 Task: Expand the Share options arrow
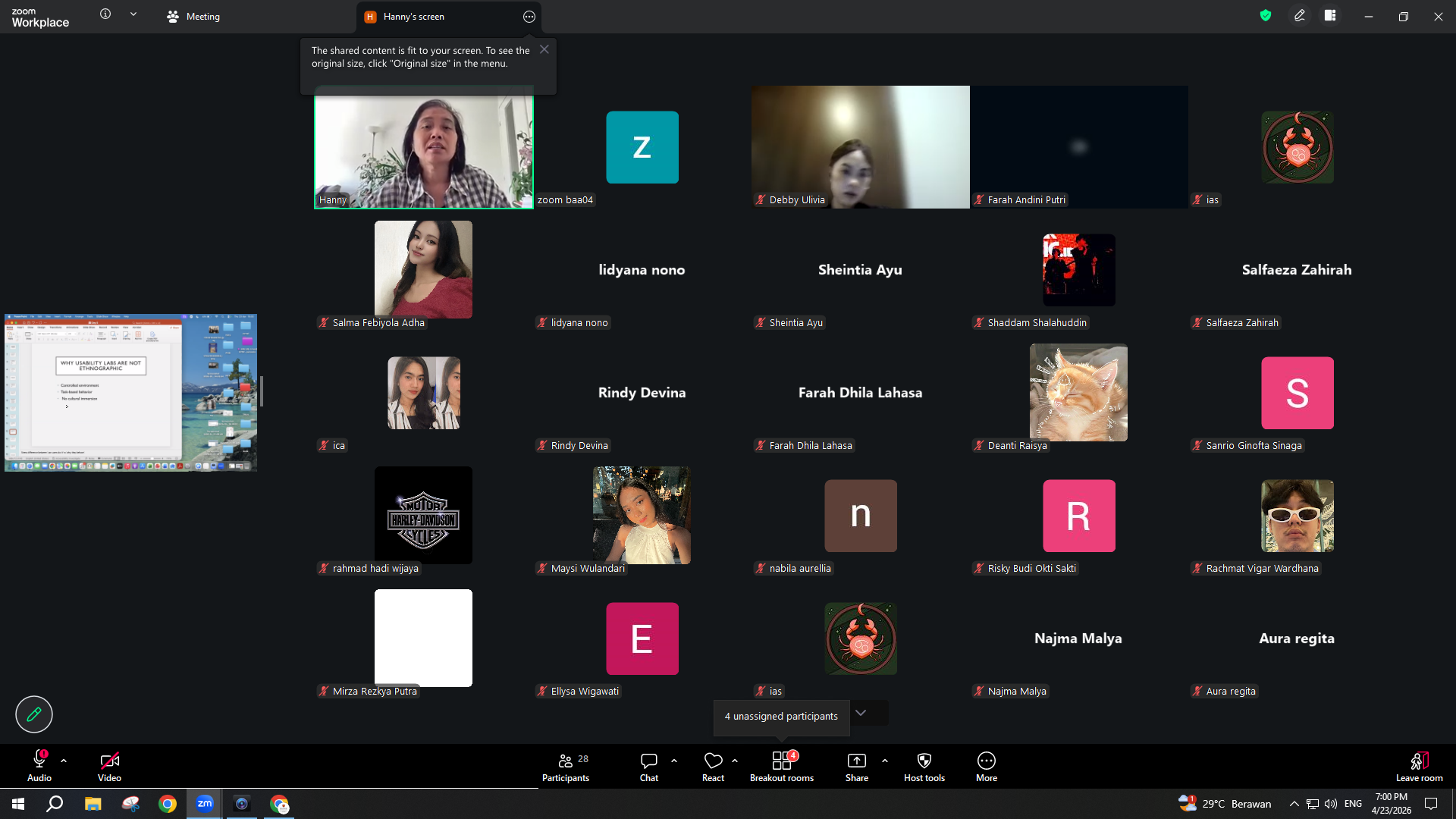(885, 761)
